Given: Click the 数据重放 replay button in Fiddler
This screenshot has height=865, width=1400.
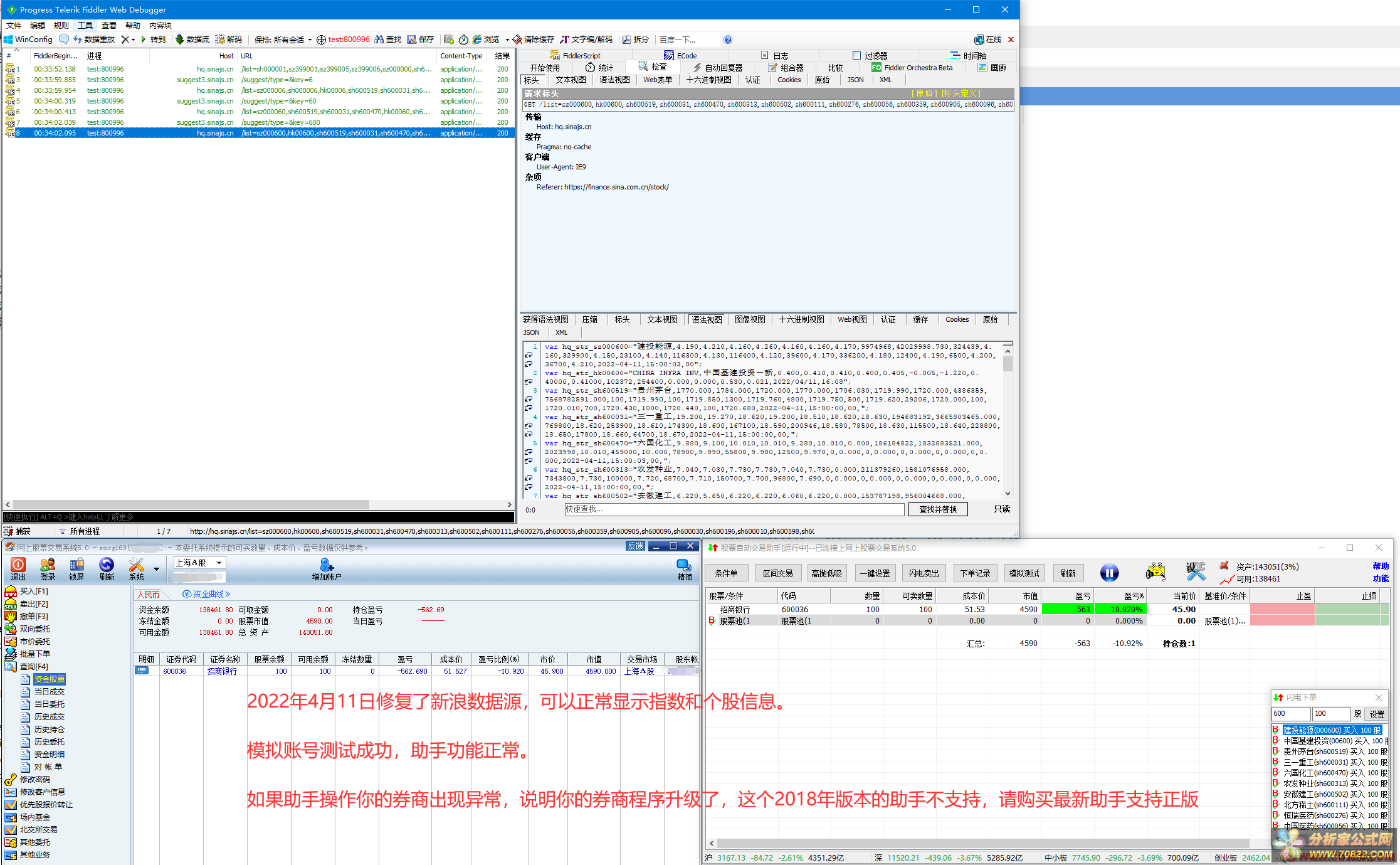Looking at the screenshot, I should 94,40.
